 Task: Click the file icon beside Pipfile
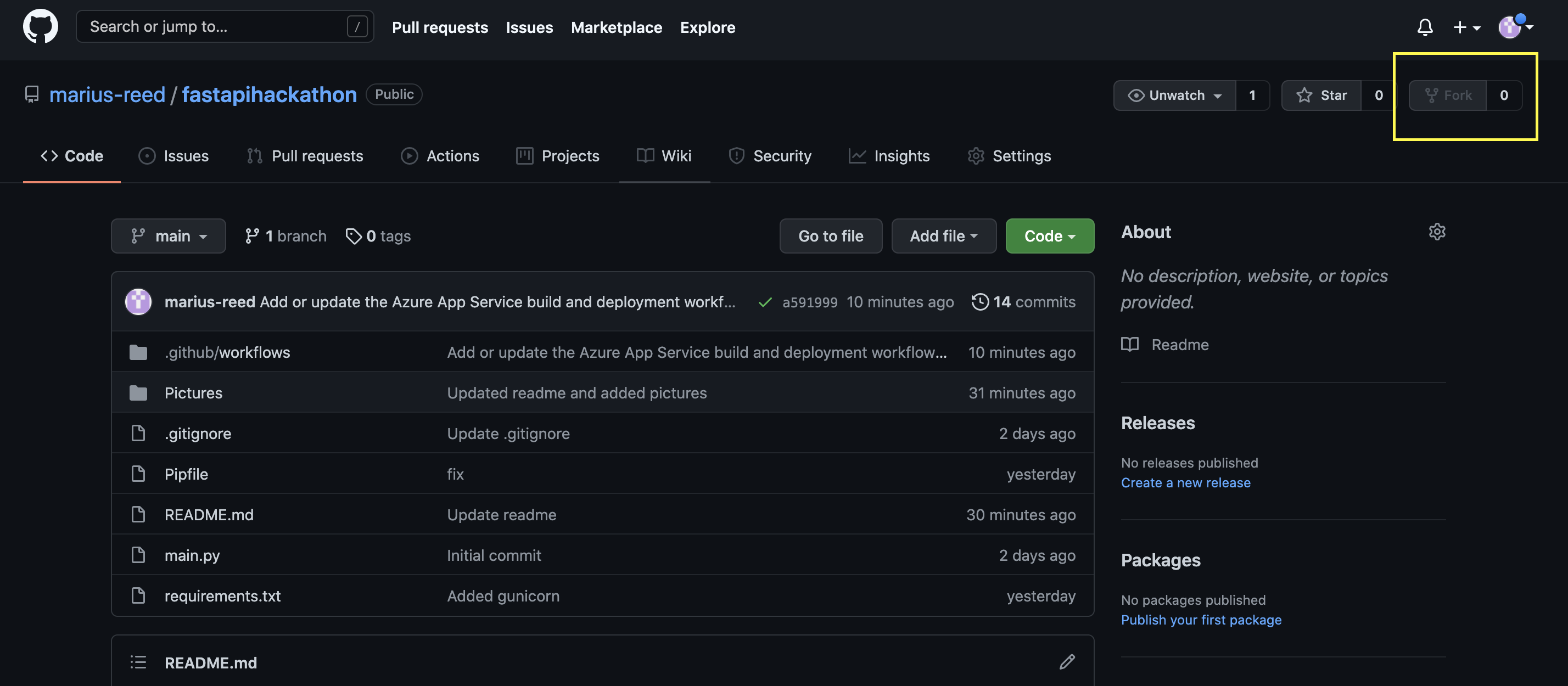tap(138, 474)
